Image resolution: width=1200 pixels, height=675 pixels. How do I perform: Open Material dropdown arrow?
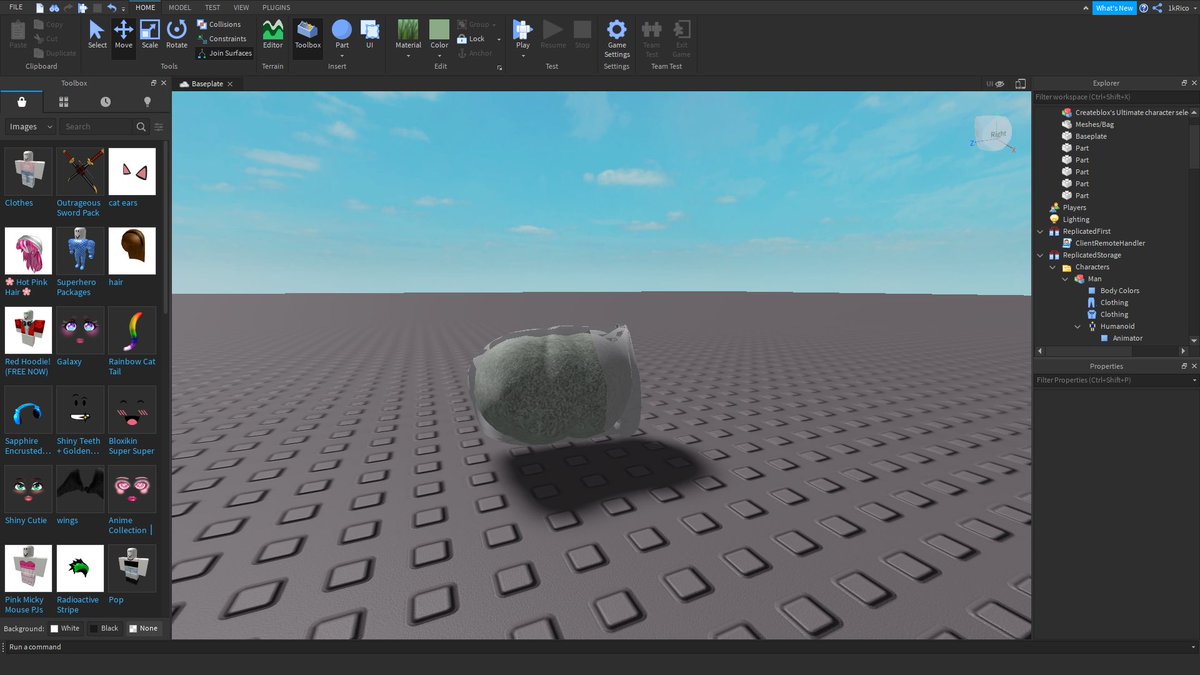pyautogui.click(x=408, y=55)
